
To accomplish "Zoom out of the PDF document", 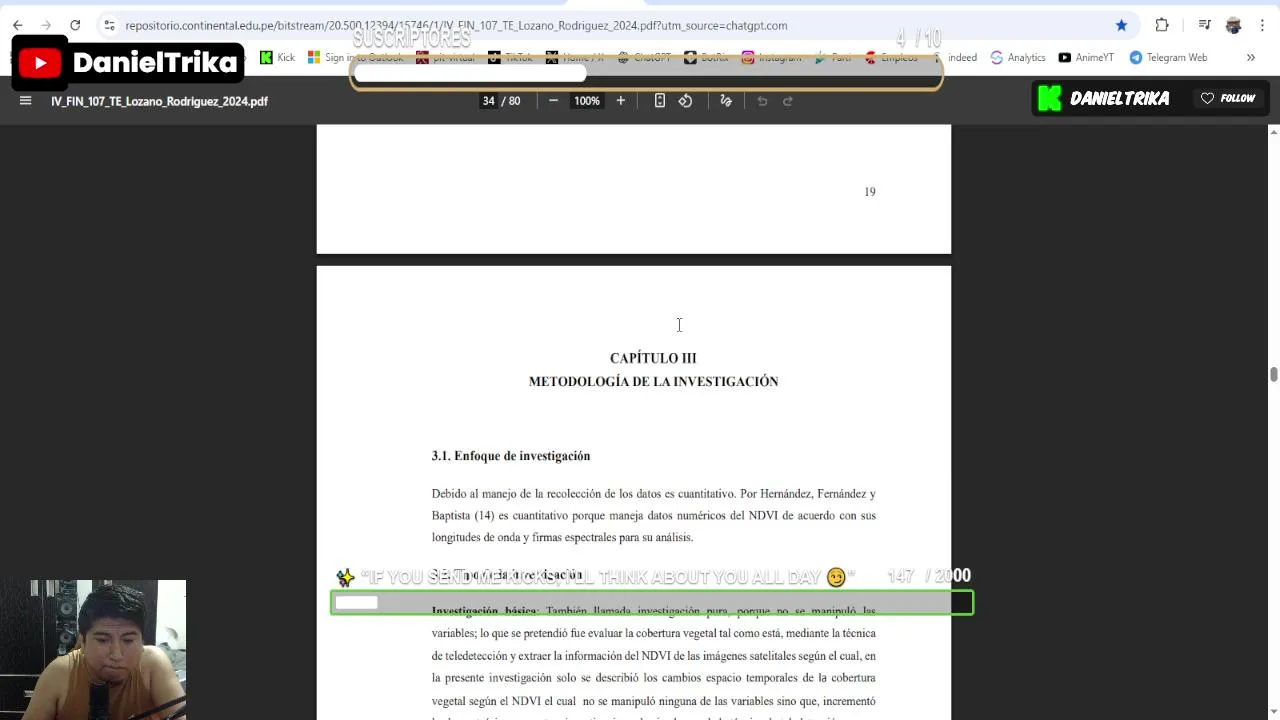I will pyautogui.click(x=553, y=101).
